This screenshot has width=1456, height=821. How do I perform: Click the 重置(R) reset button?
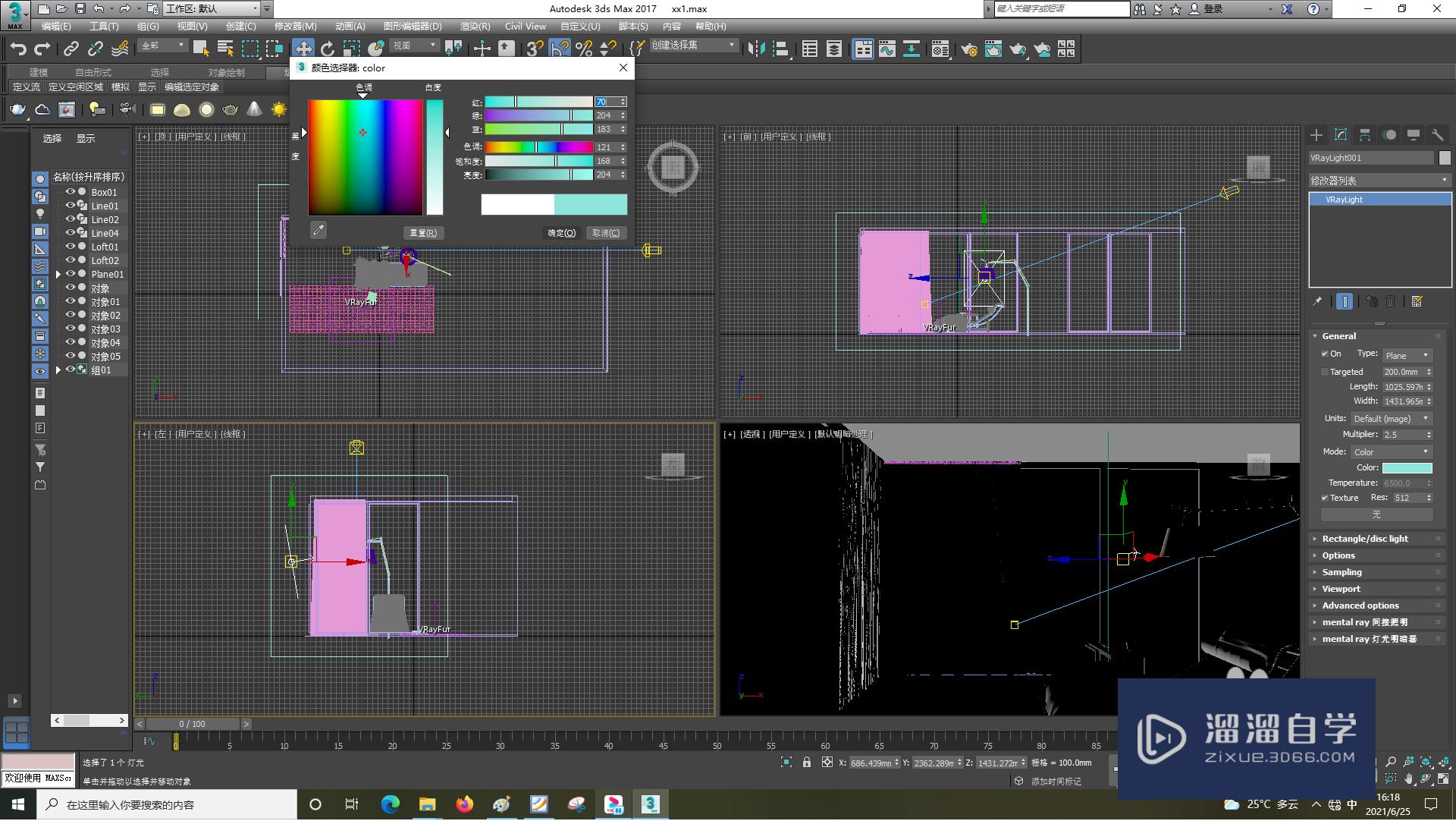point(423,234)
